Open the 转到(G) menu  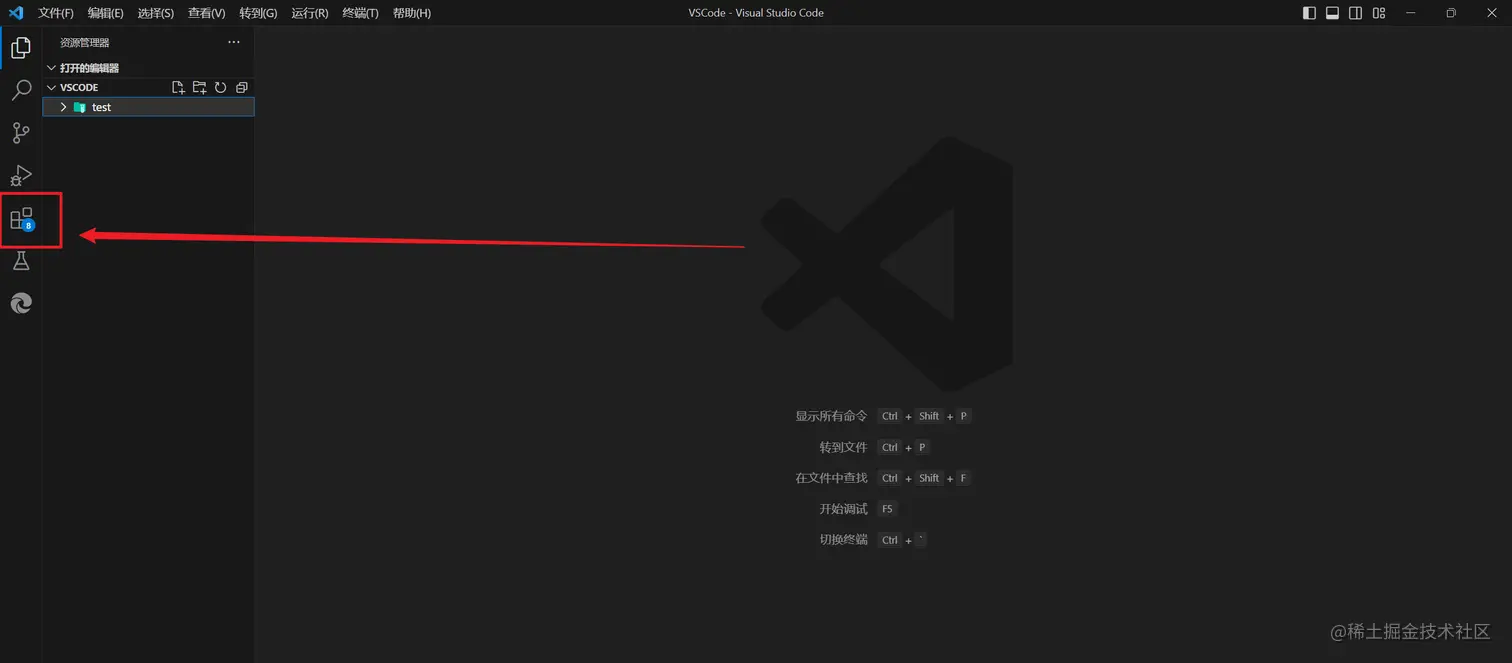(258, 13)
